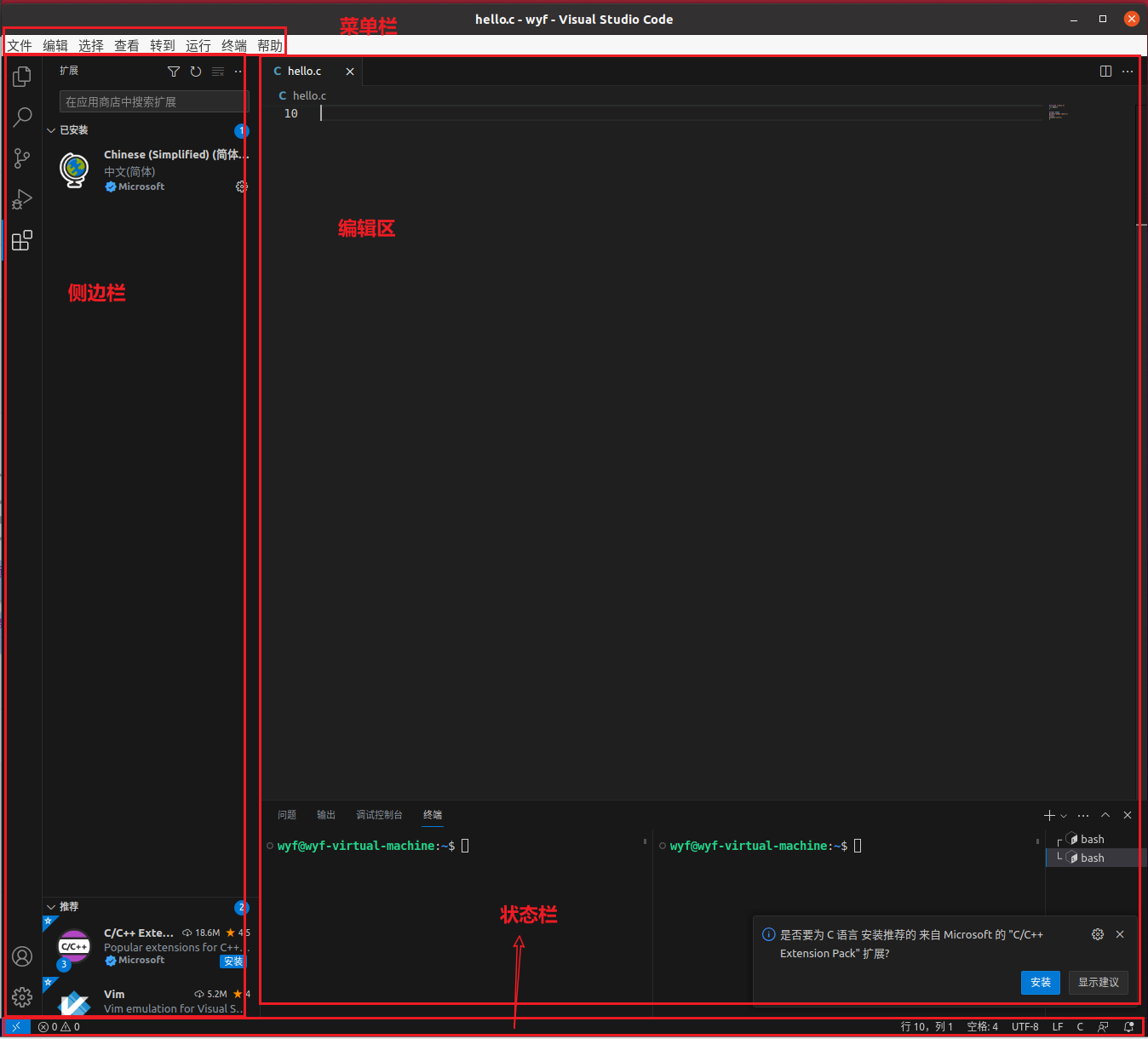Image resolution: width=1148 pixels, height=1039 pixels.
Task: Close the bottom panel
Action: click(1128, 815)
